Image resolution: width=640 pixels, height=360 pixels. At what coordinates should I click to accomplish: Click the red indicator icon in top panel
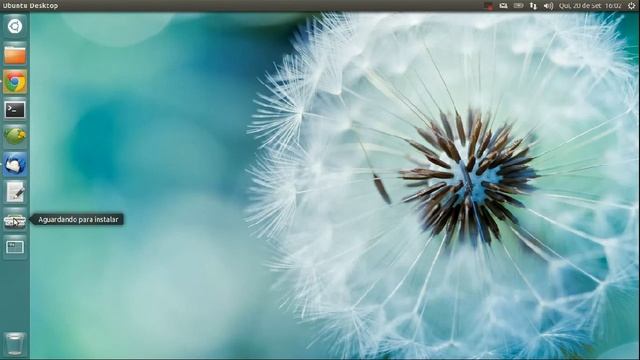pyautogui.click(x=489, y=6)
